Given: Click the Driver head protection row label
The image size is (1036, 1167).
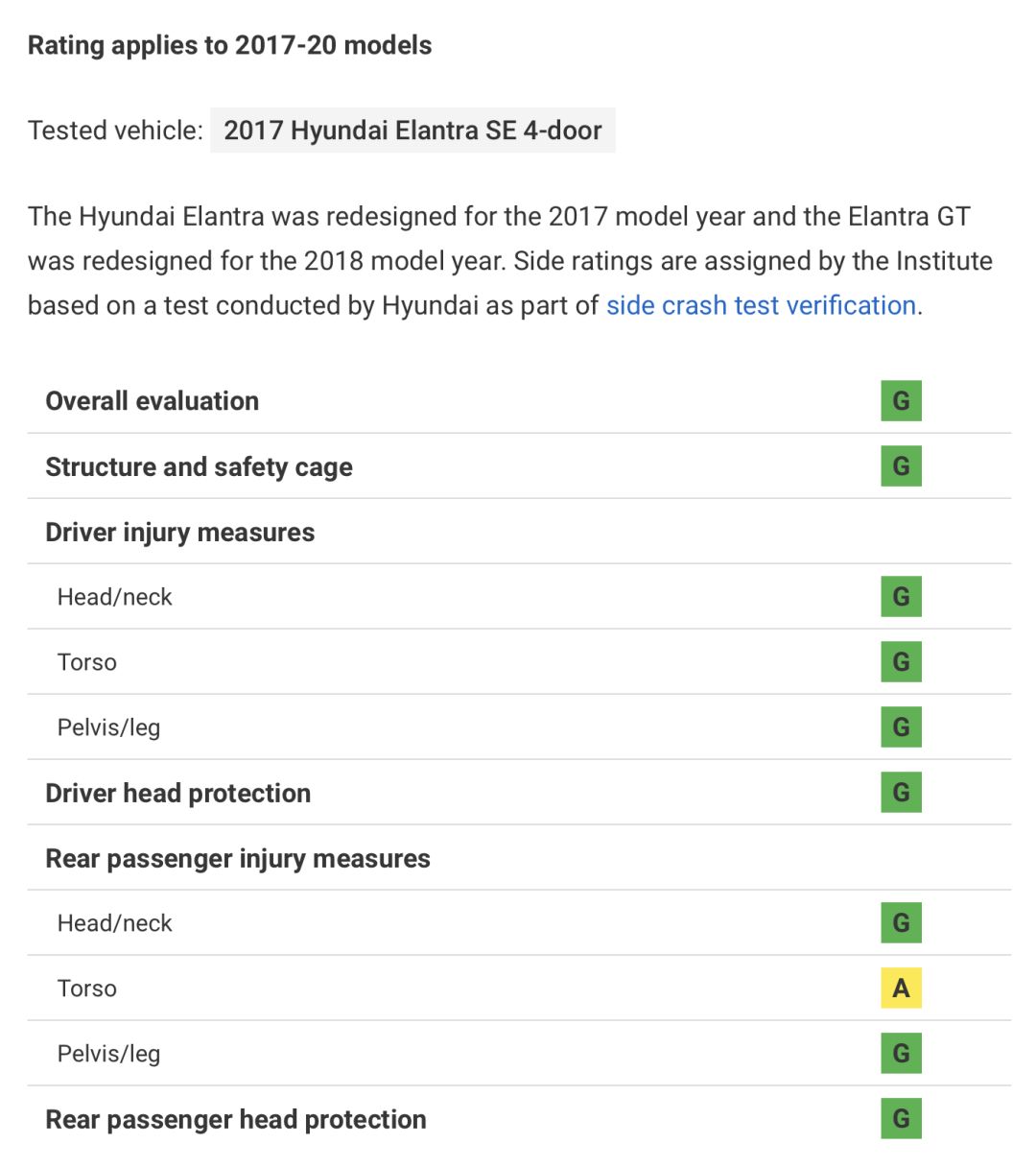Looking at the screenshot, I should coord(178,794).
